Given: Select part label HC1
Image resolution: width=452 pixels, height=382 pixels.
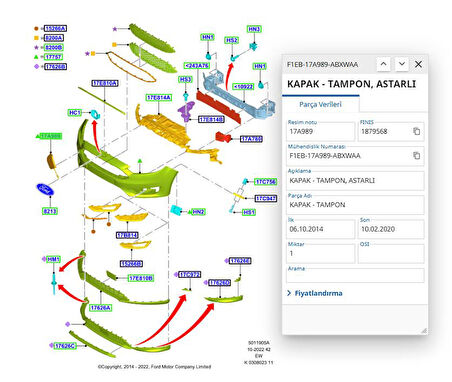Looking at the screenshot, I should [x=75, y=113].
